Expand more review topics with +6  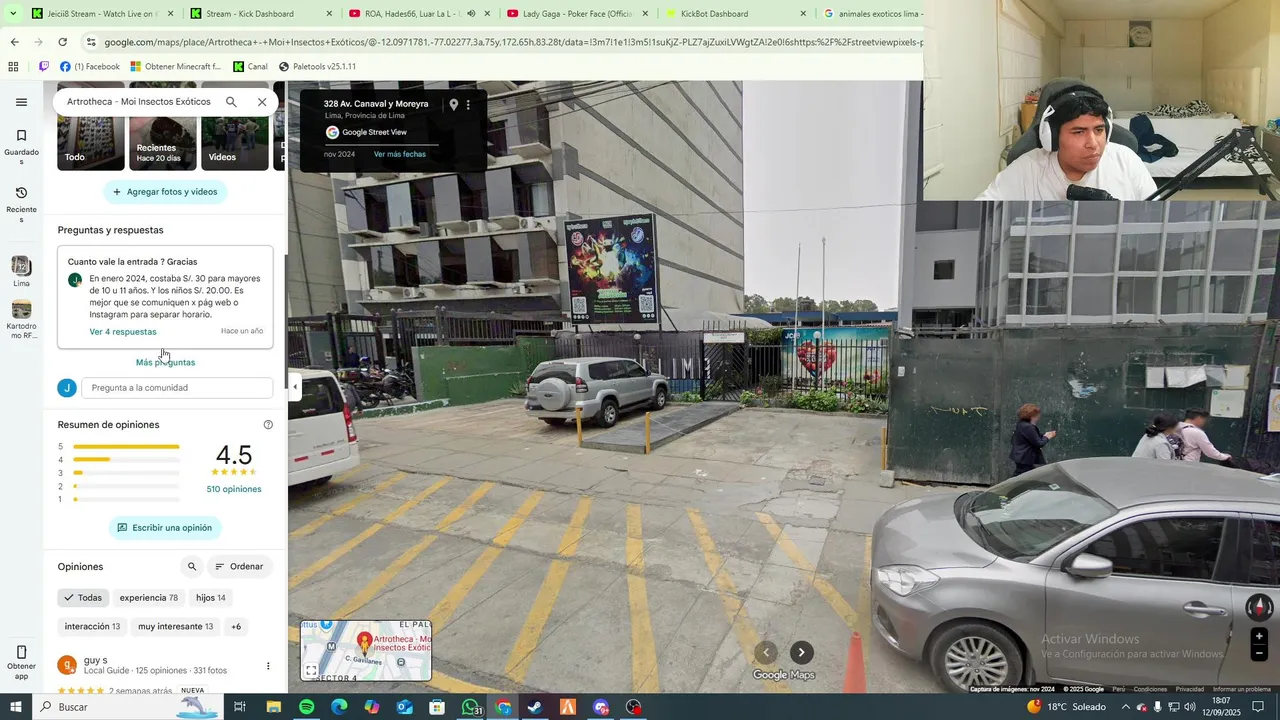coord(236,627)
